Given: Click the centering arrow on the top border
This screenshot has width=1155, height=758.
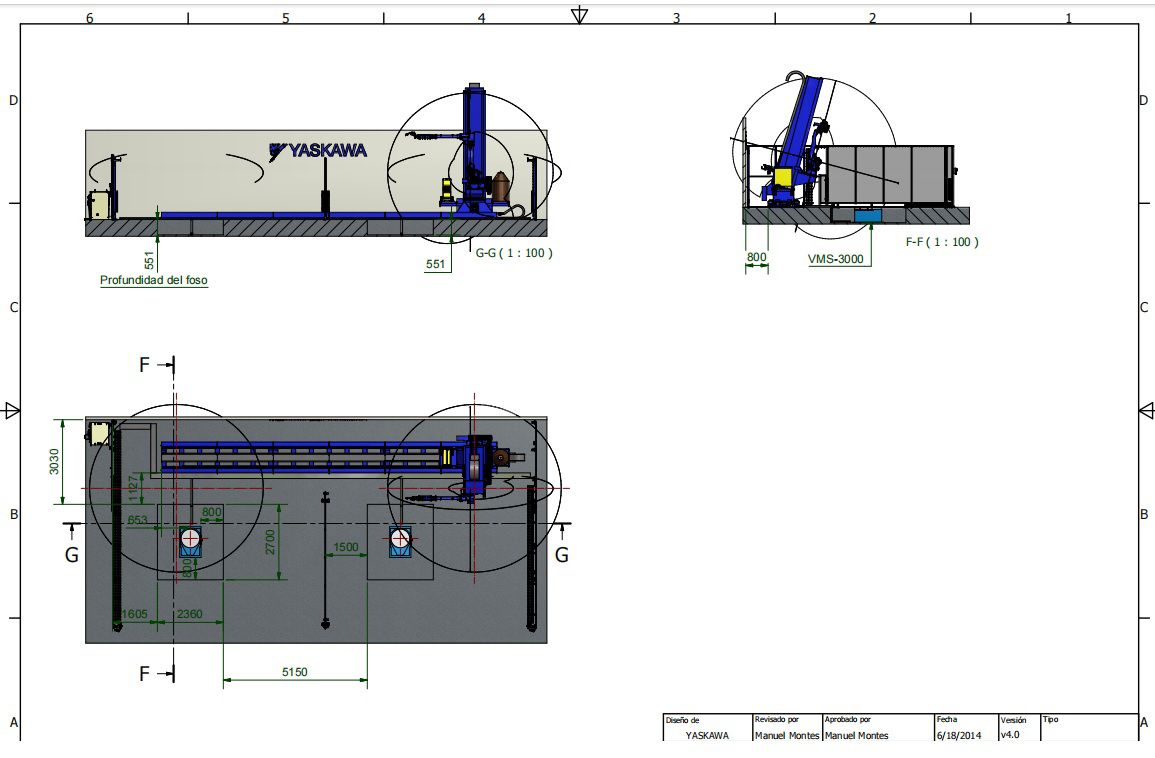Looking at the screenshot, I should tap(578, 14).
